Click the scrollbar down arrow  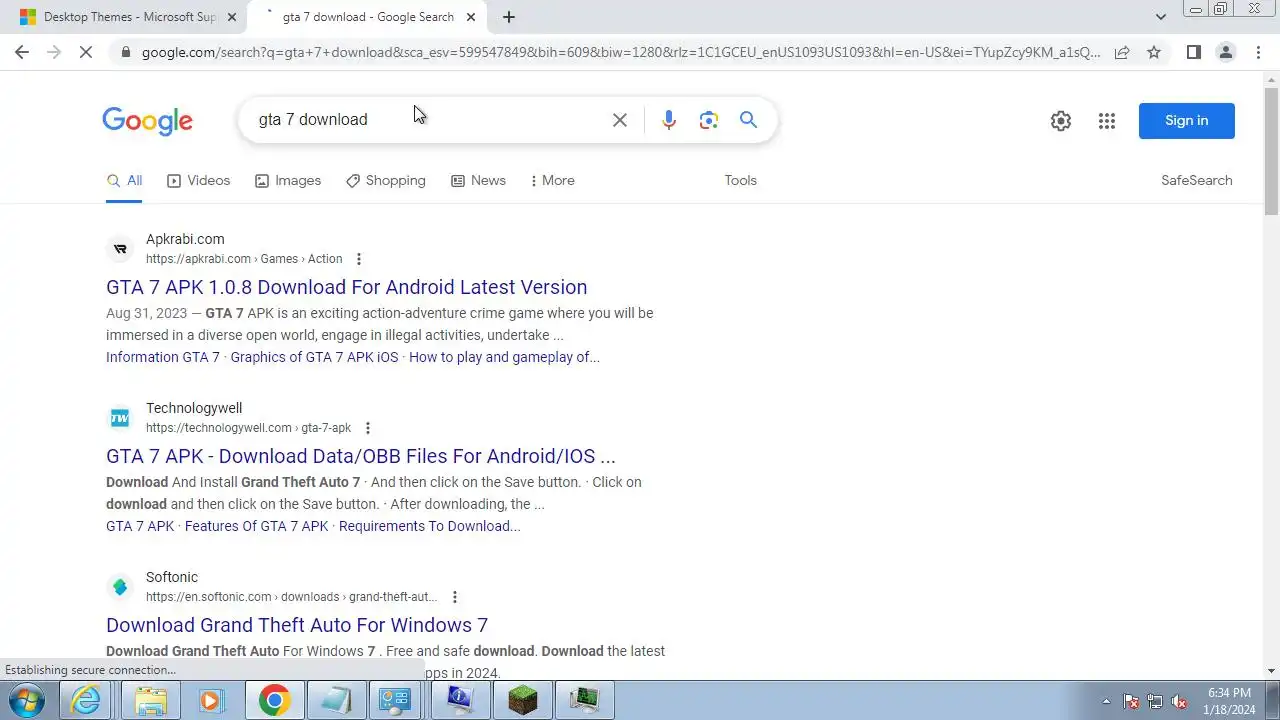(x=1271, y=671)
